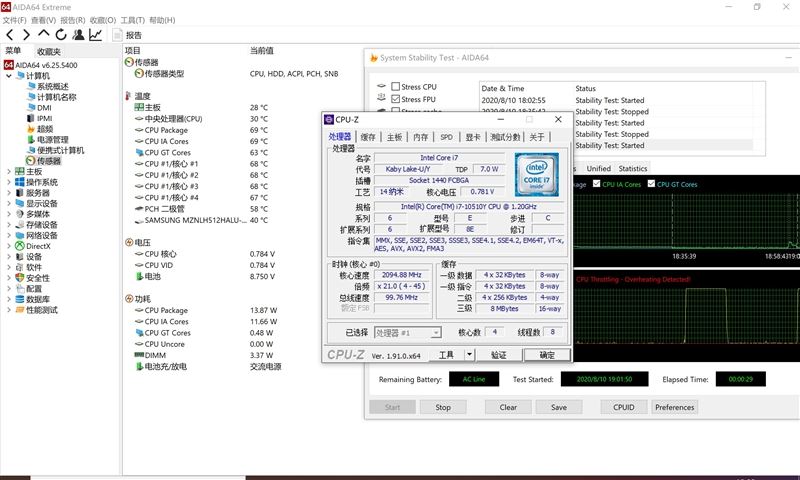
Task: Switch to 显卡 tab in CPU-Z
Action: tap(473, 137)
